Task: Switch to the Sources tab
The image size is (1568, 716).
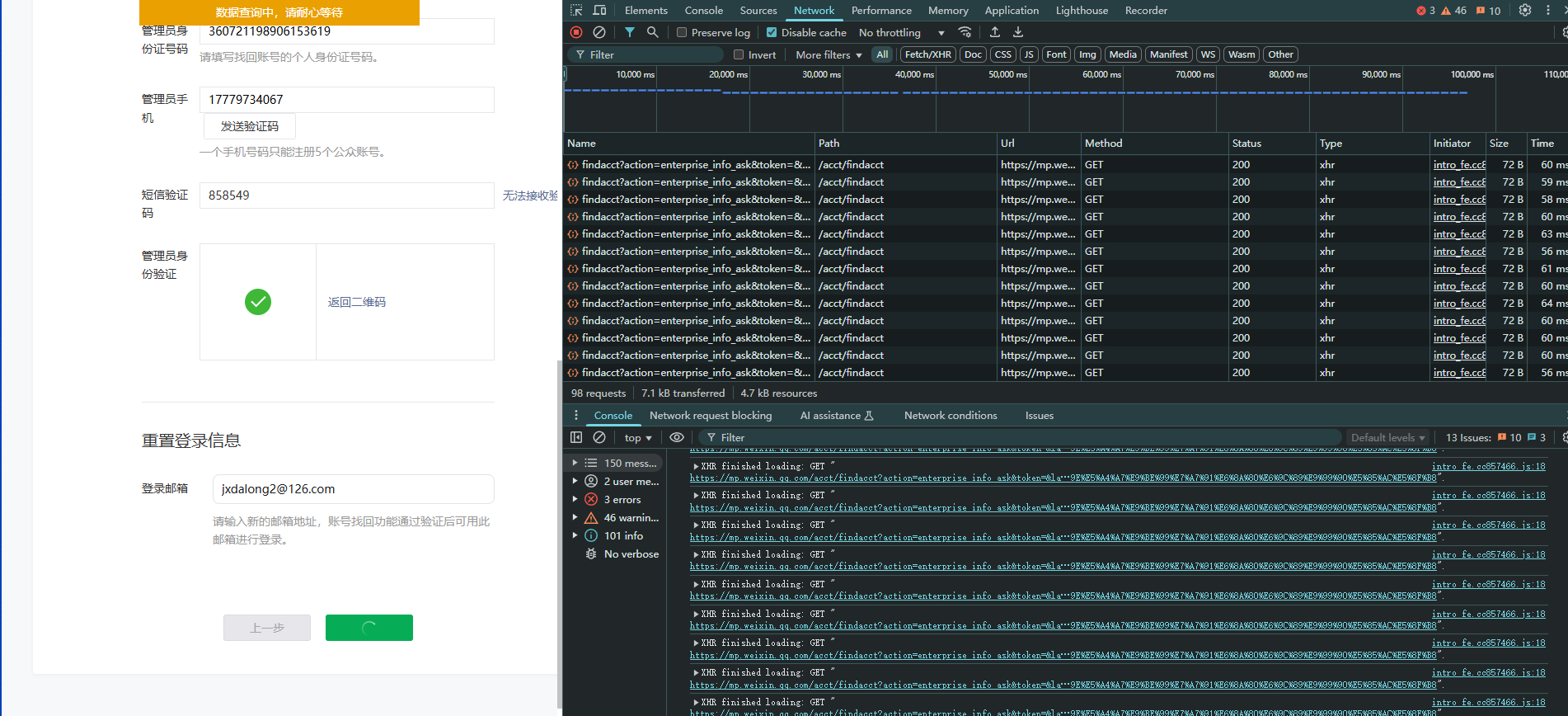Action: point(758,11)
